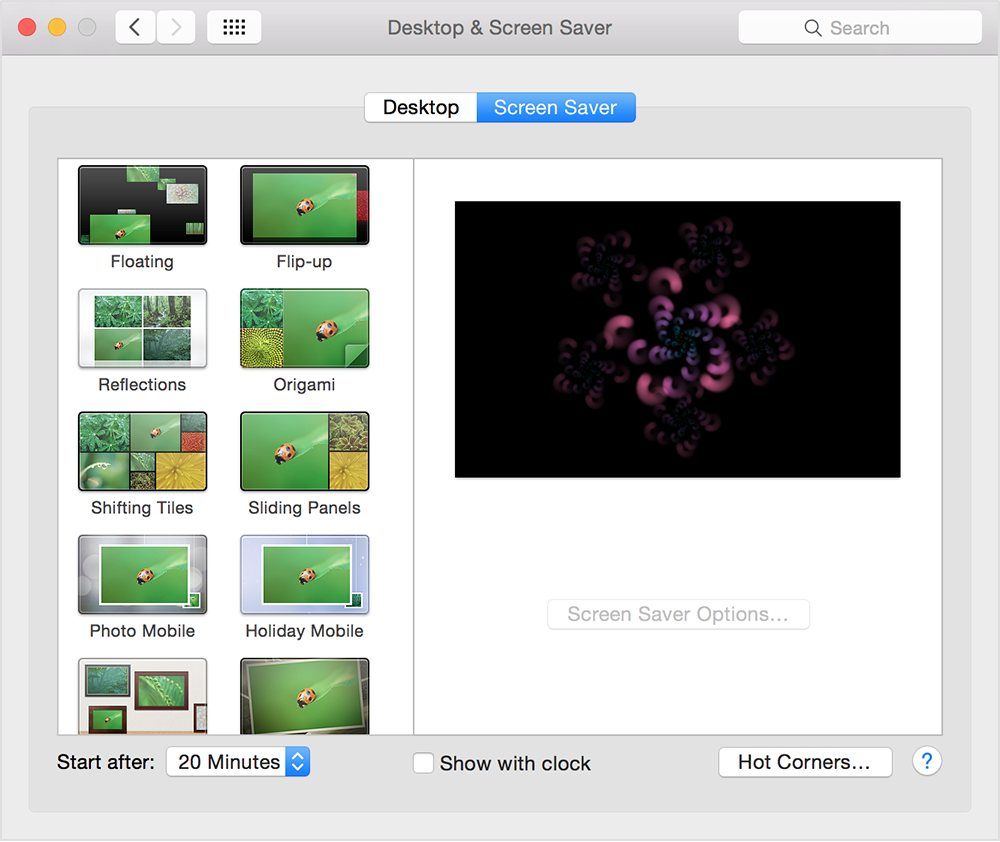Click the Screen Saver Options button

point(677,614)
